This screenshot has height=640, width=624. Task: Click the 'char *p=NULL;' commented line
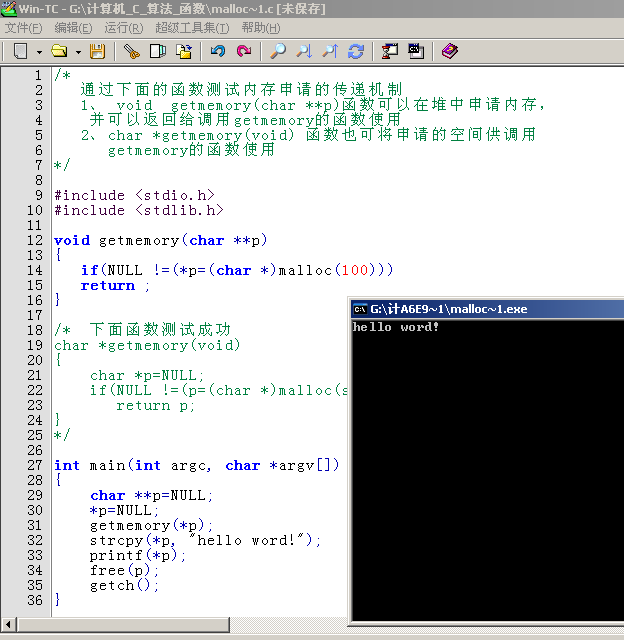(x=147, y=376)
